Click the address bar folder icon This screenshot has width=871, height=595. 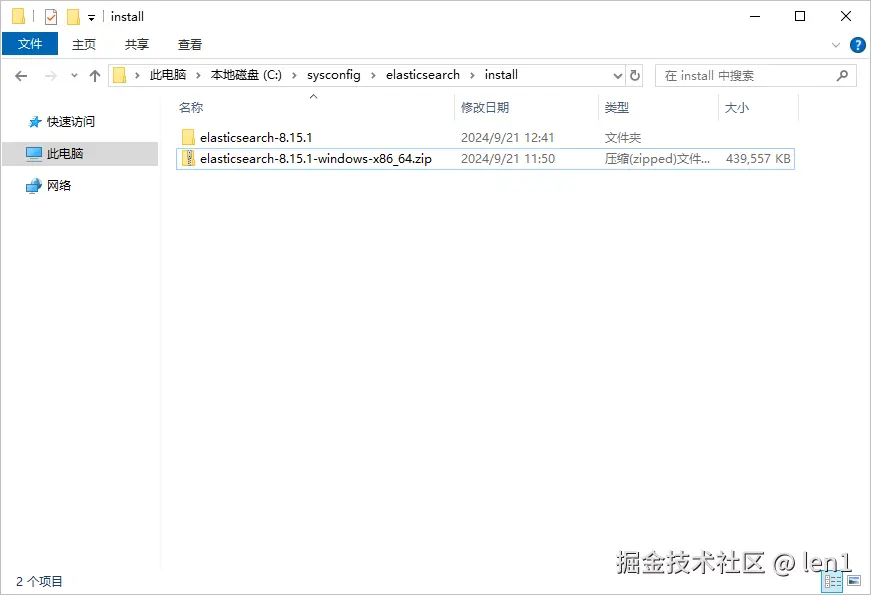[119, 76]
